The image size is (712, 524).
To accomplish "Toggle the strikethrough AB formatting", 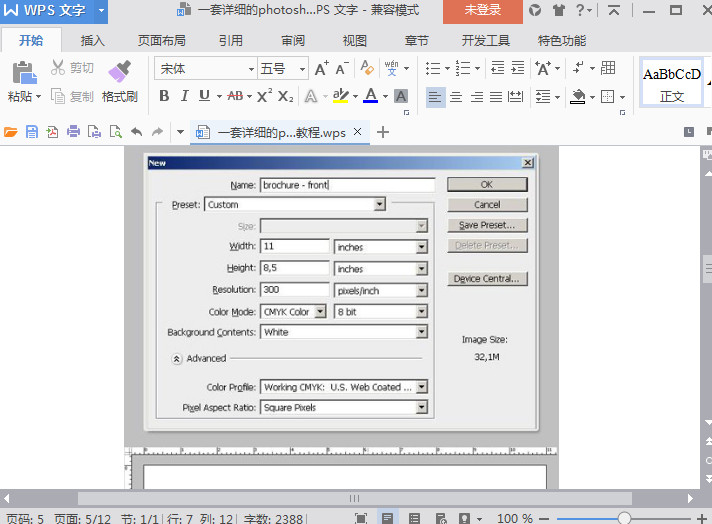I will click(x=236, y=96).
